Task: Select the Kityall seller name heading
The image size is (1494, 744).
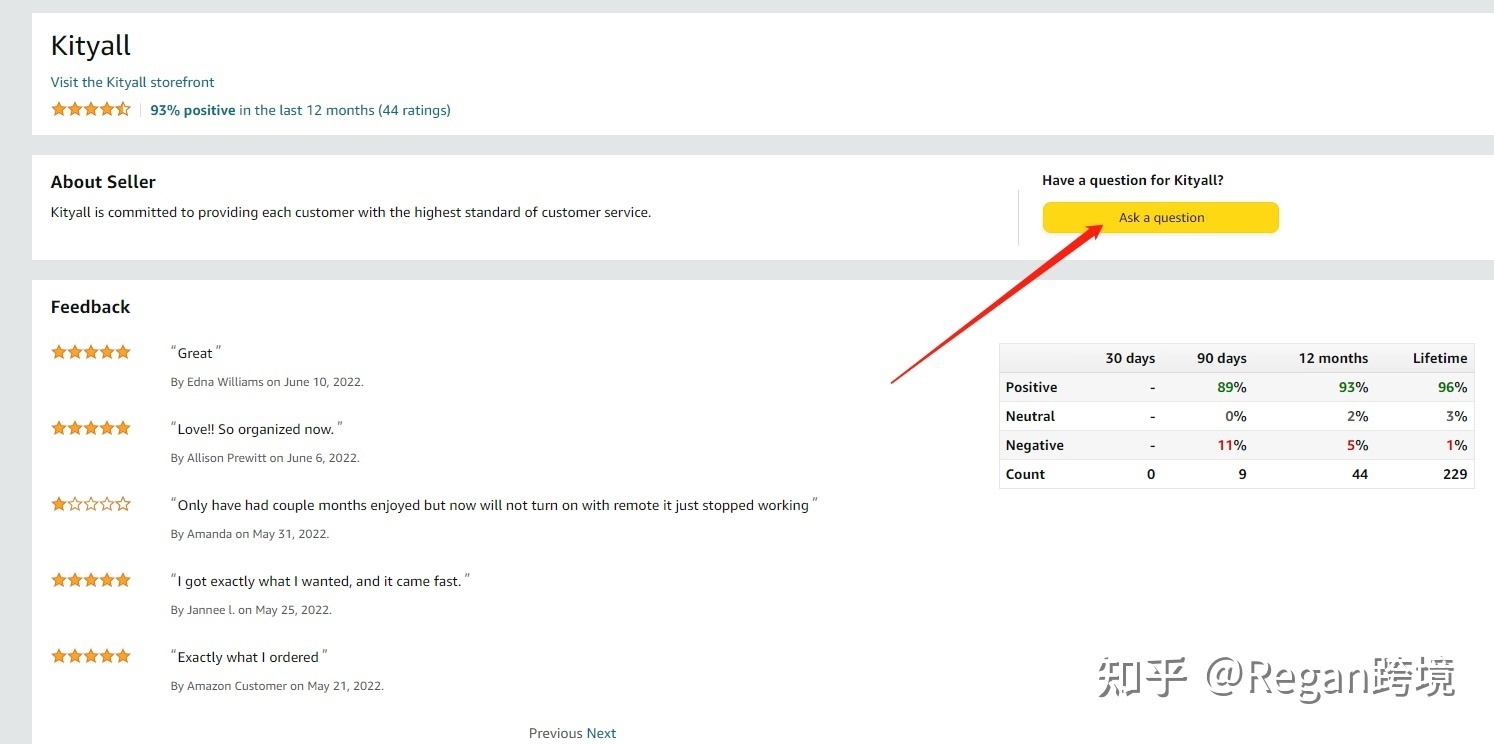Action: coord(91,46)
